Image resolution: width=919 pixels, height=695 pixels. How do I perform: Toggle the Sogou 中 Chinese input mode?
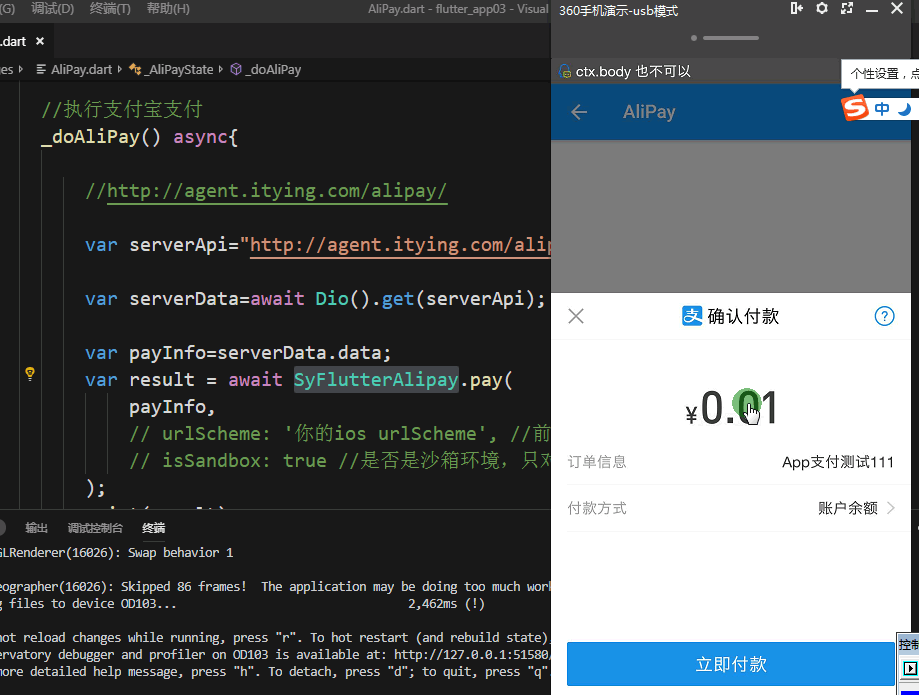881,109
